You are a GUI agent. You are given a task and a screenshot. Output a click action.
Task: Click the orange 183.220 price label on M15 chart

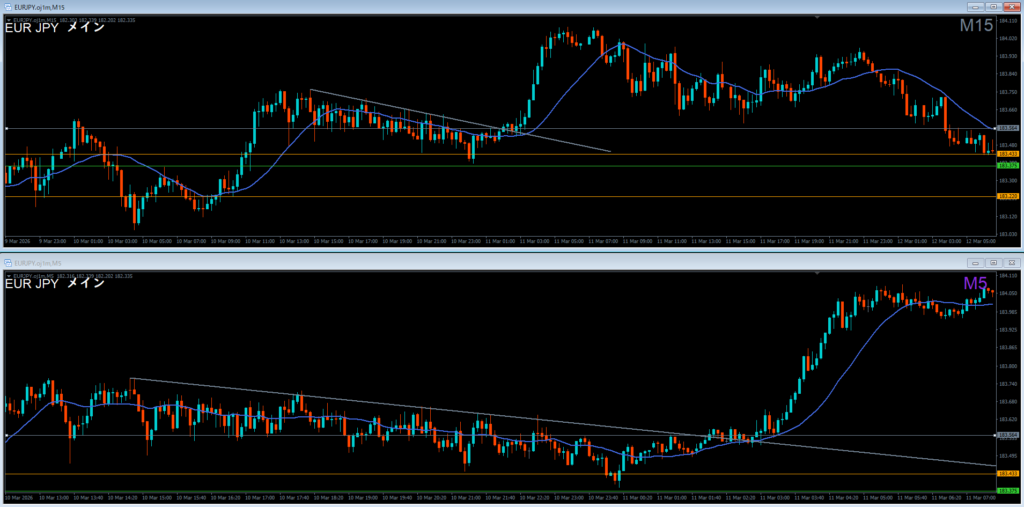click(1007, 197)
